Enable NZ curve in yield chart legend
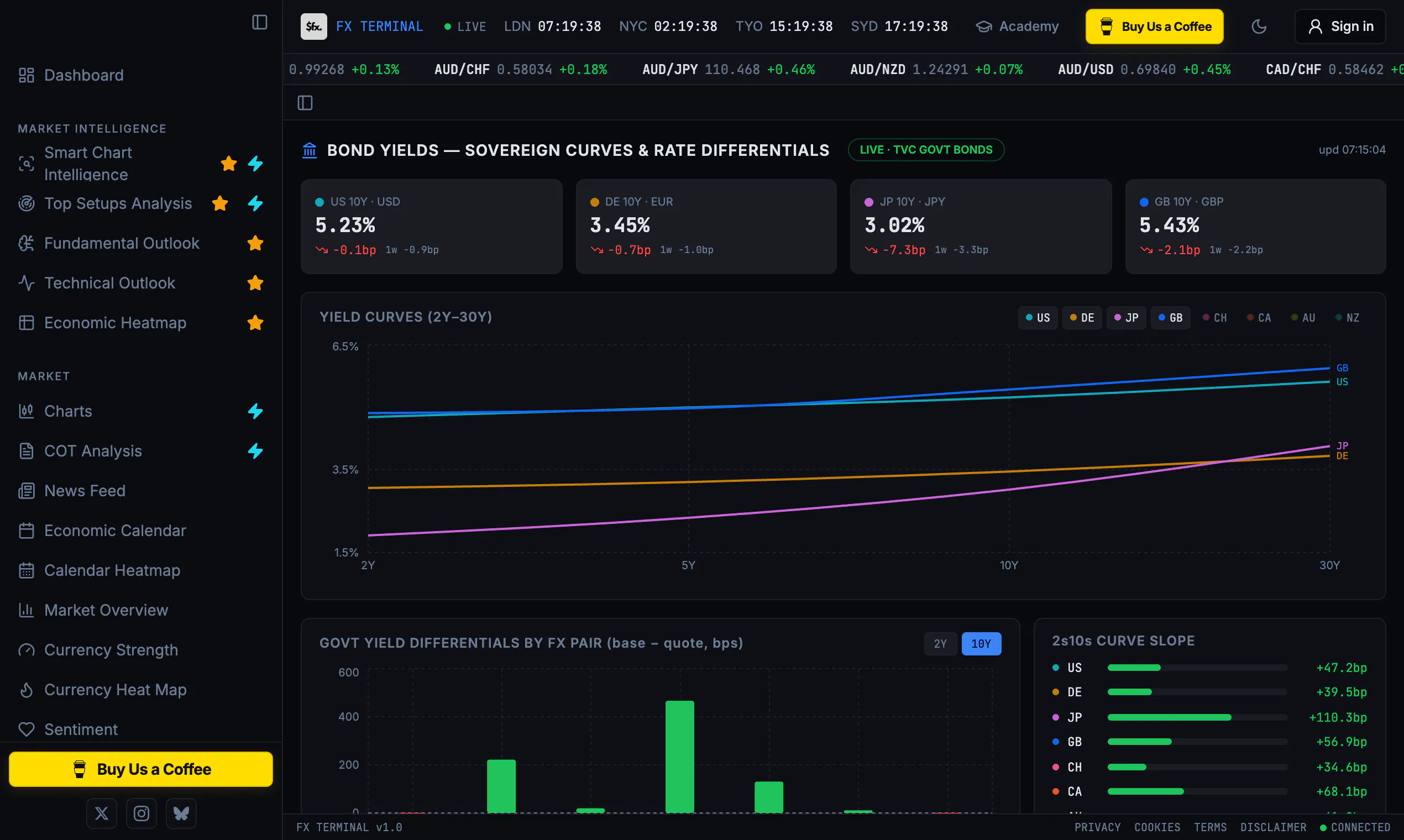Image resolution: width=1404 pixels, height=840 pixels. point(1347,318)
